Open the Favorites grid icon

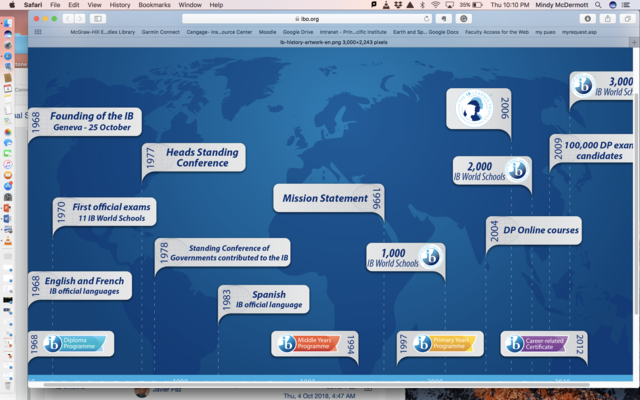pyautogui.click(x=38, y=32)
